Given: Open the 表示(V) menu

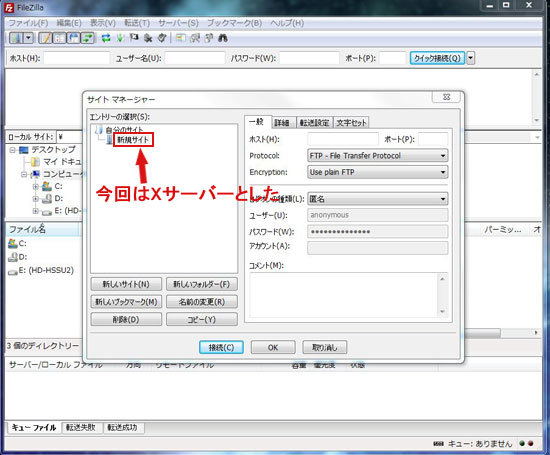Looking at the screenshot, I should (x=103, y=23).
